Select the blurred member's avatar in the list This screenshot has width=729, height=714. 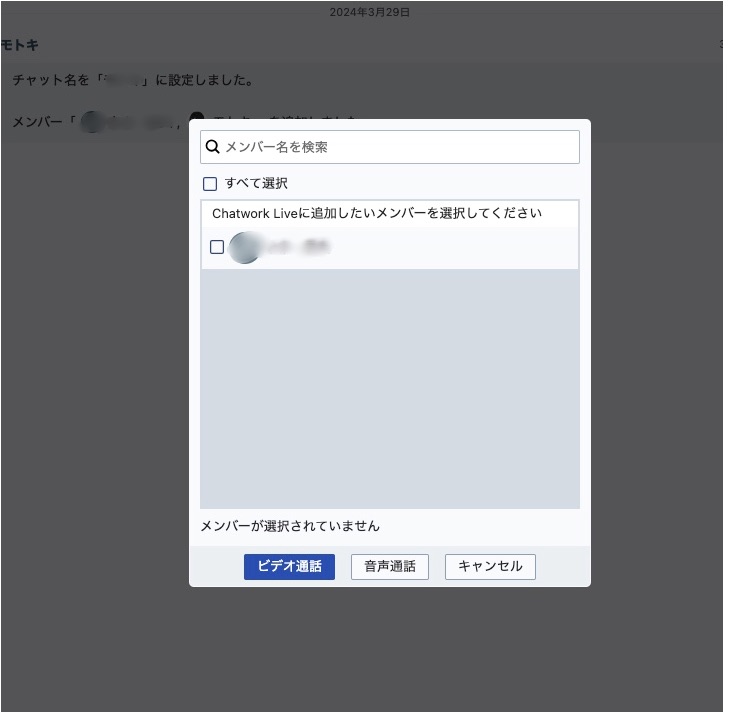coord(246,249)
